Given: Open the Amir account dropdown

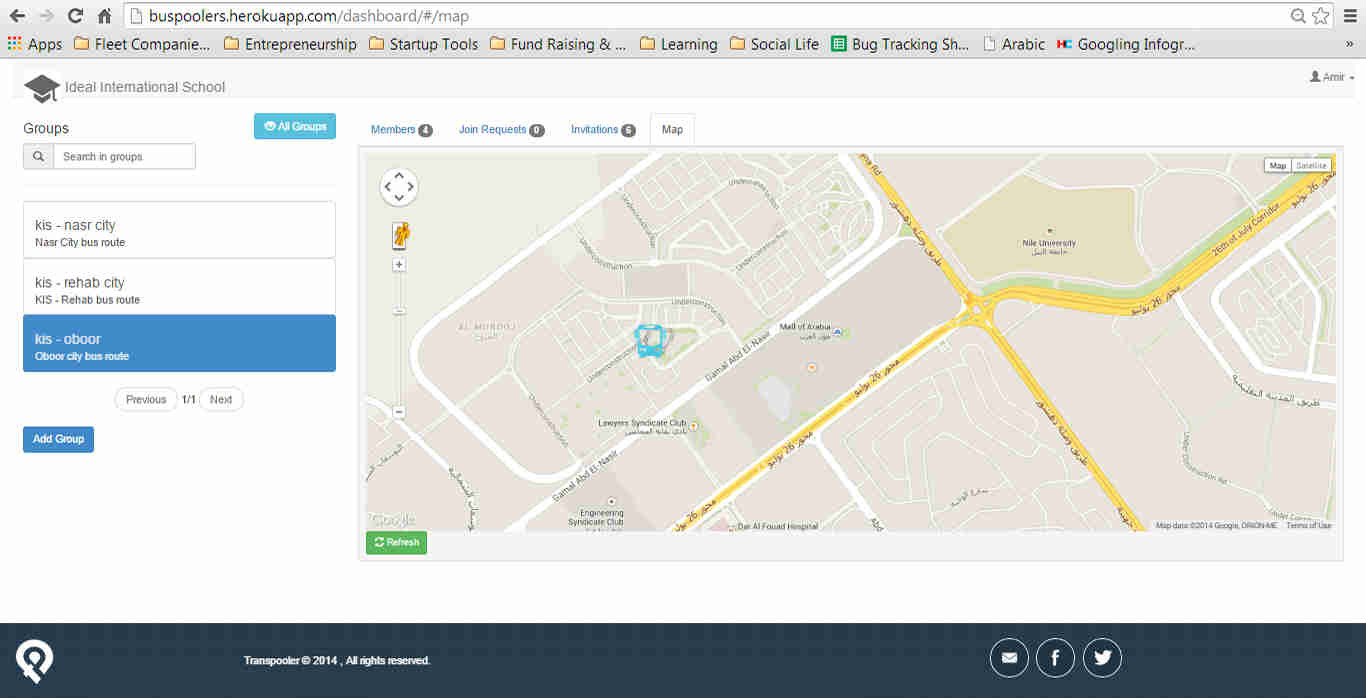Looking at the screenshot, I should click(1331, 76).
